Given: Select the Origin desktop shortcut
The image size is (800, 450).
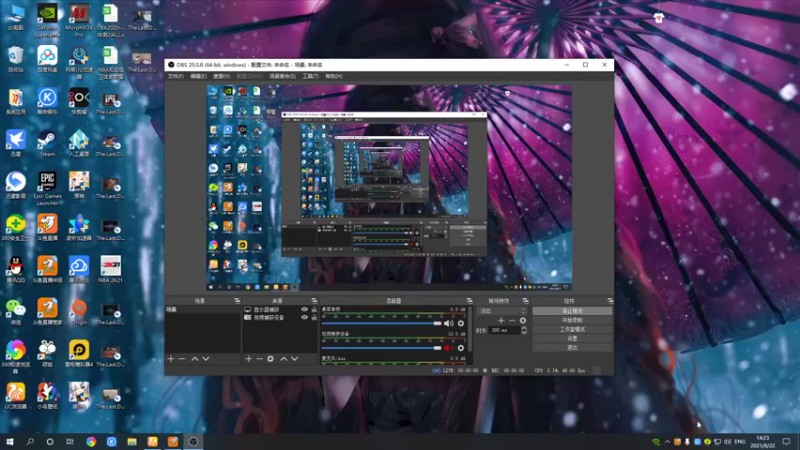Looking at the screenshot, I should pyautogui.click(x=79, y=312).
